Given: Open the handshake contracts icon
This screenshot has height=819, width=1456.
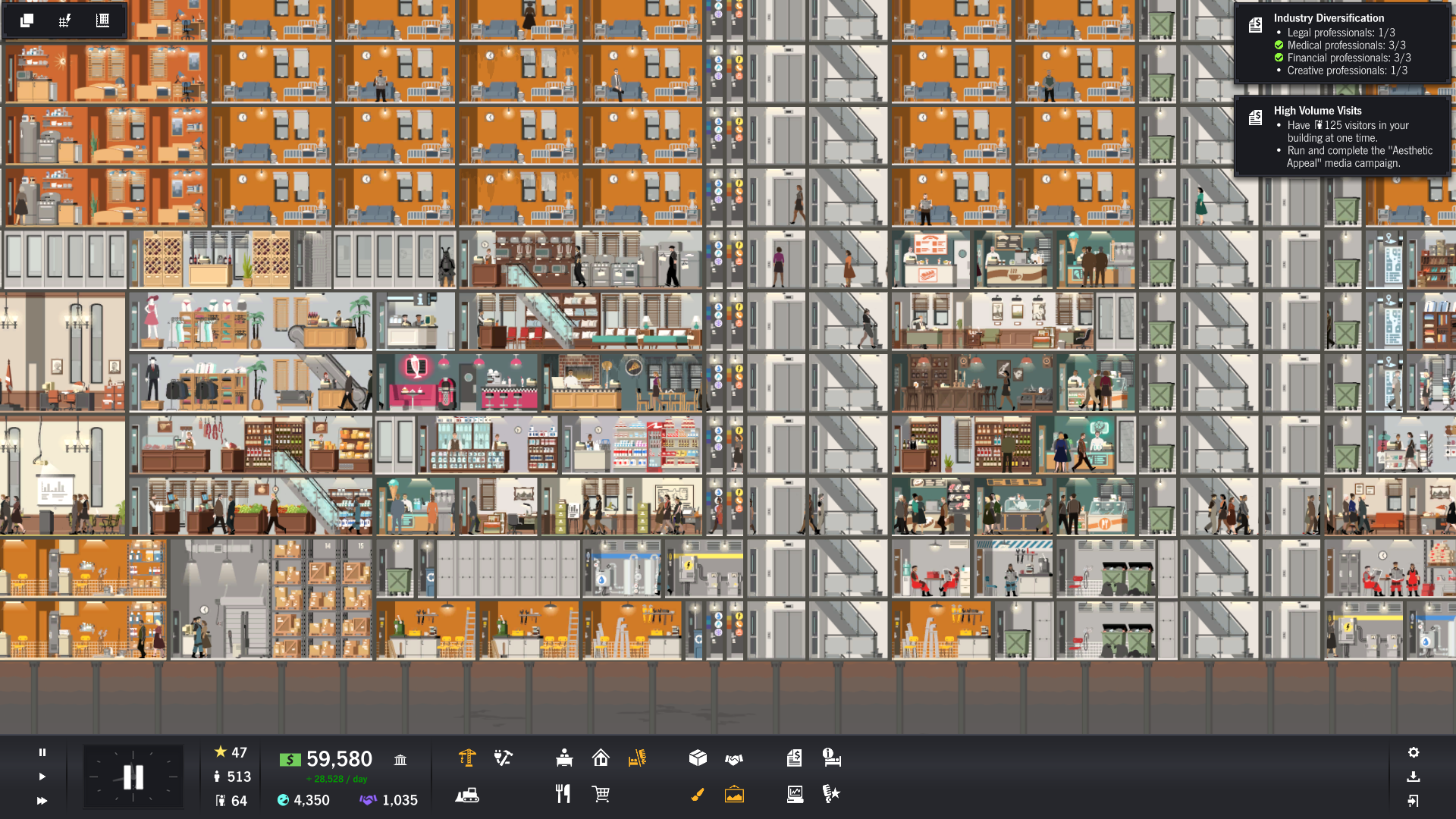Looking at the screenshot, I should click(x=734, y=758).
